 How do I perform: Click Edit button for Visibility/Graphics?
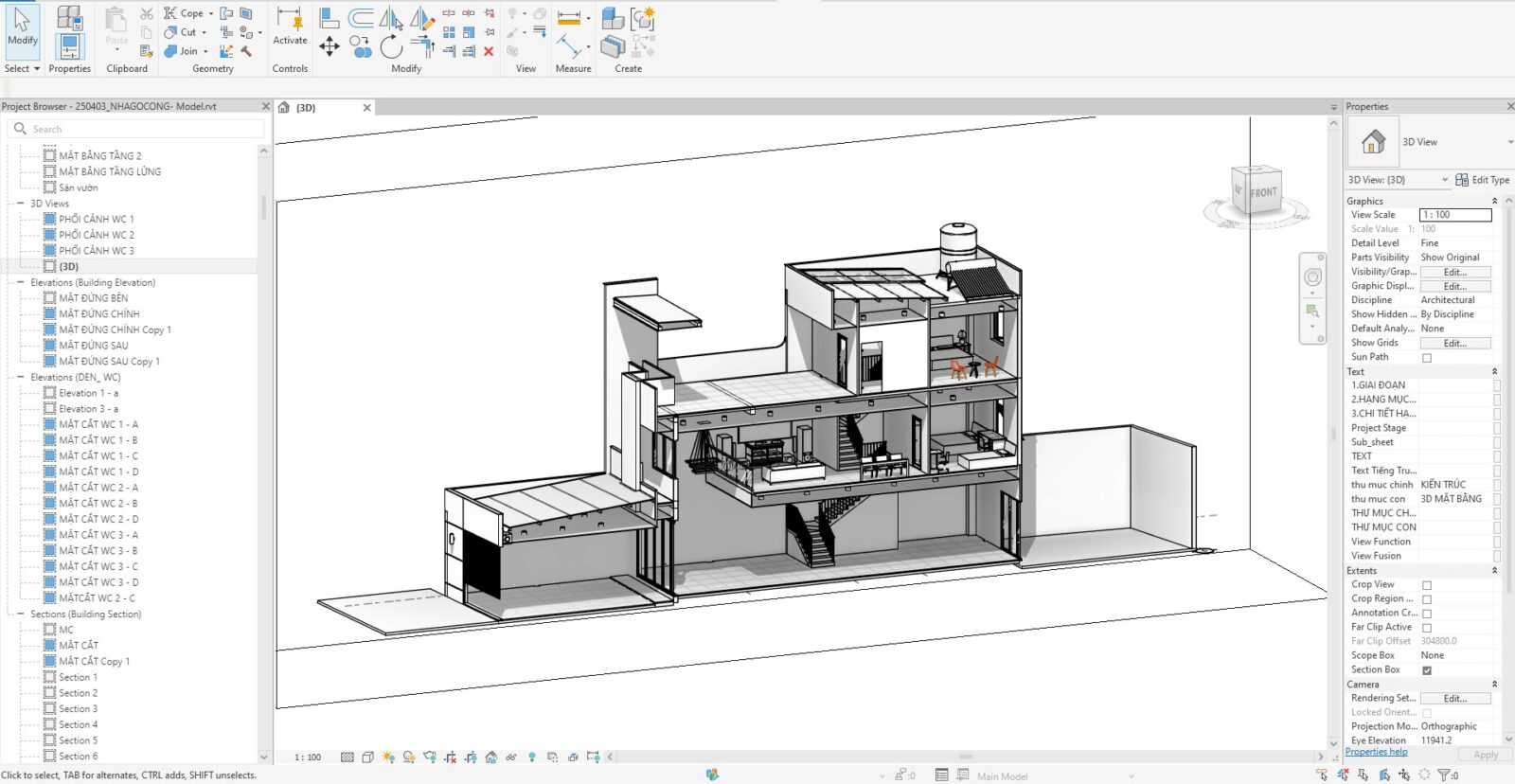[1455, 272]
